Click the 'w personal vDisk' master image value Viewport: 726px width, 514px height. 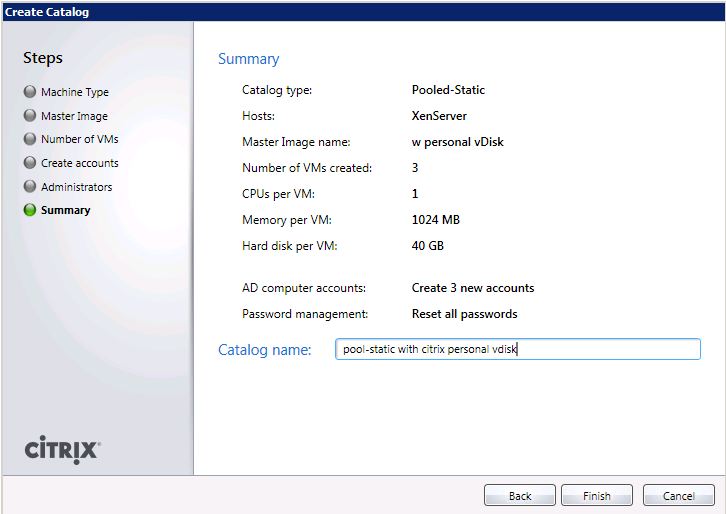click(457, 142)
